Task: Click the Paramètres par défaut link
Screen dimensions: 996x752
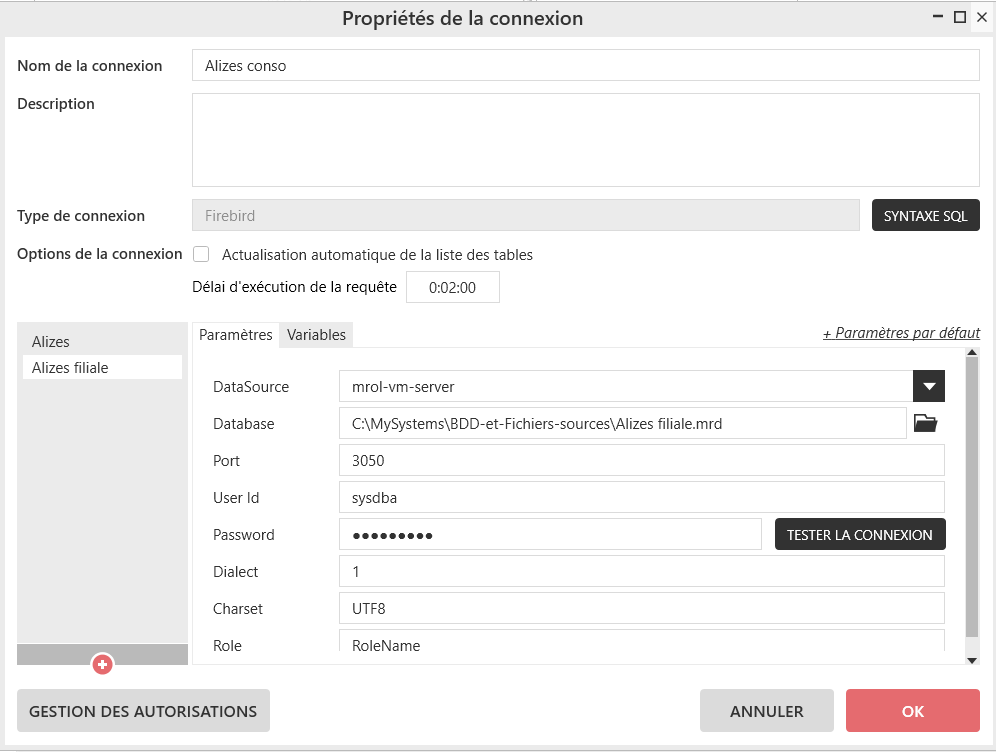Action: (901, 333)
